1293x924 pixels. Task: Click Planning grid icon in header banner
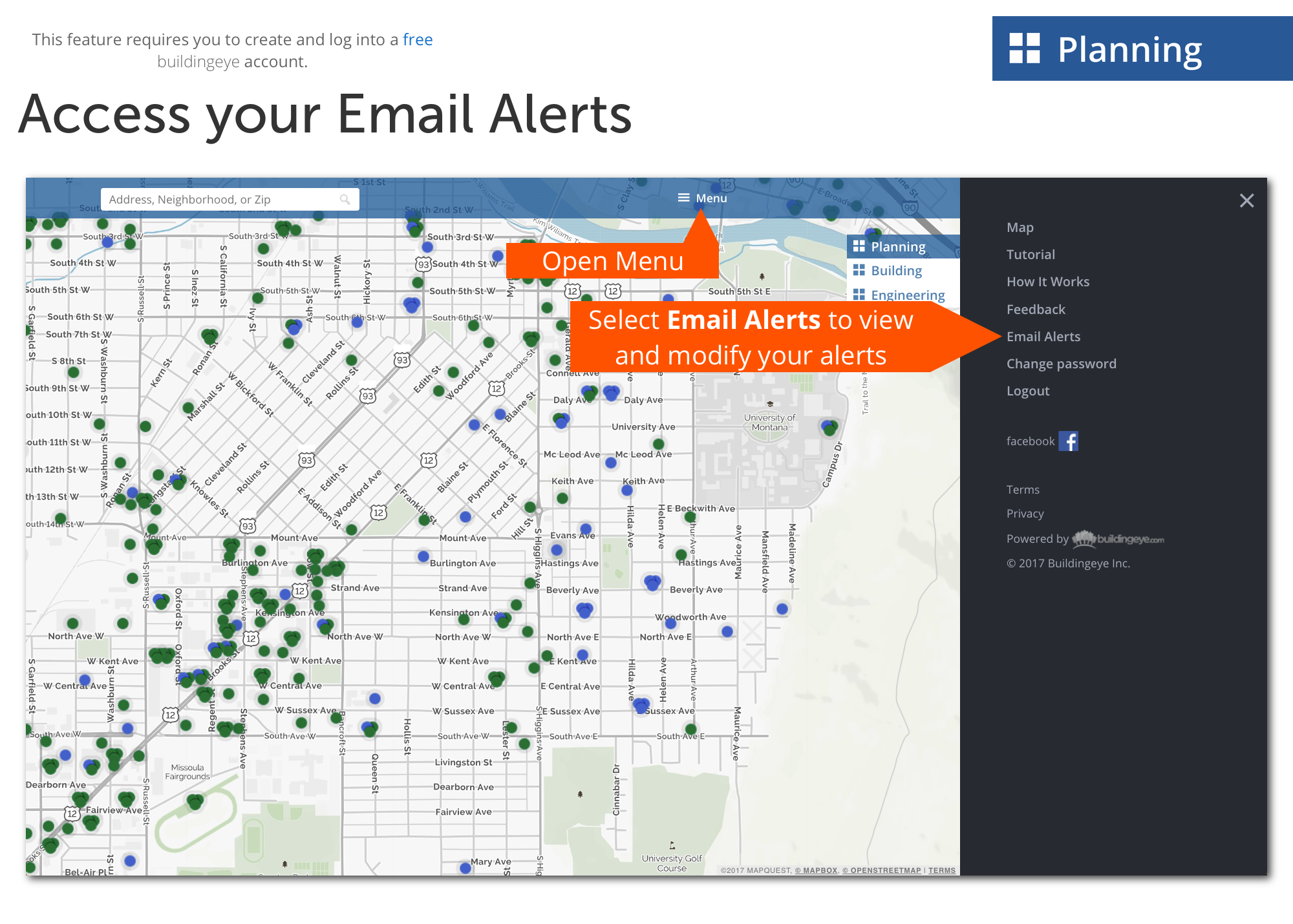point(1025,48)
